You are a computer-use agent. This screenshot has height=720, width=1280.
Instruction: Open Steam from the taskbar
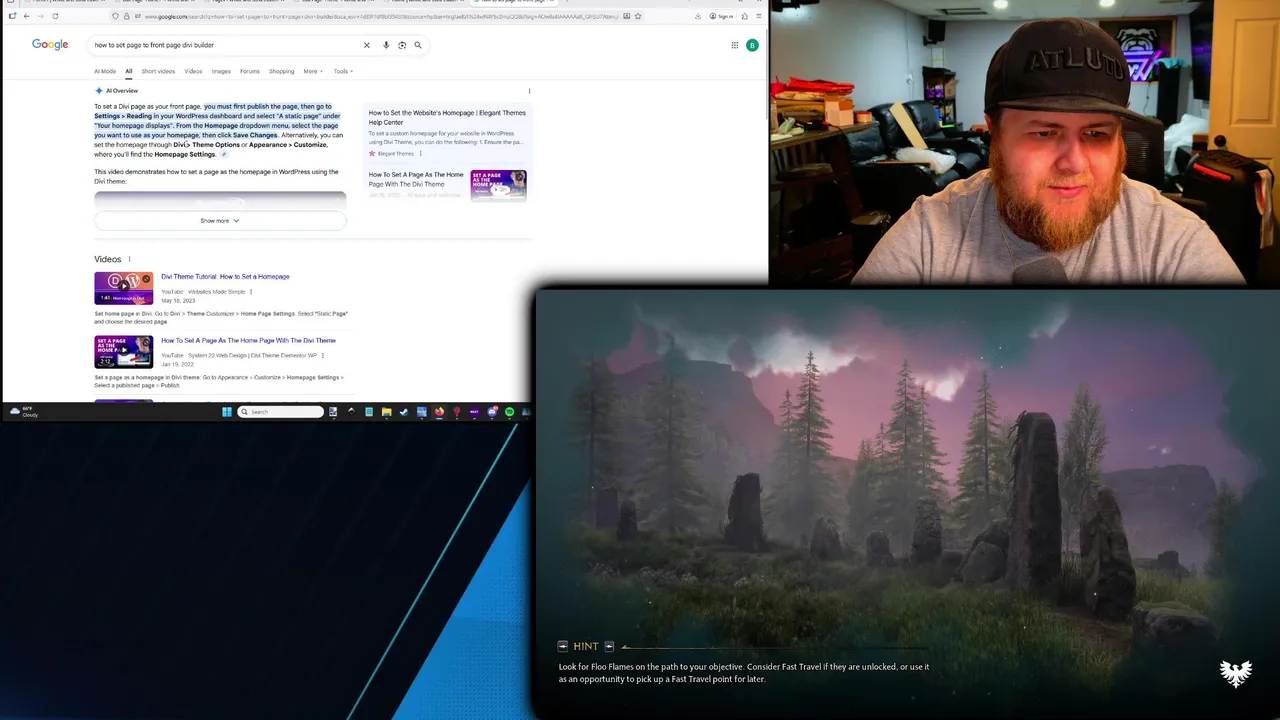click(x=404, y=412)
